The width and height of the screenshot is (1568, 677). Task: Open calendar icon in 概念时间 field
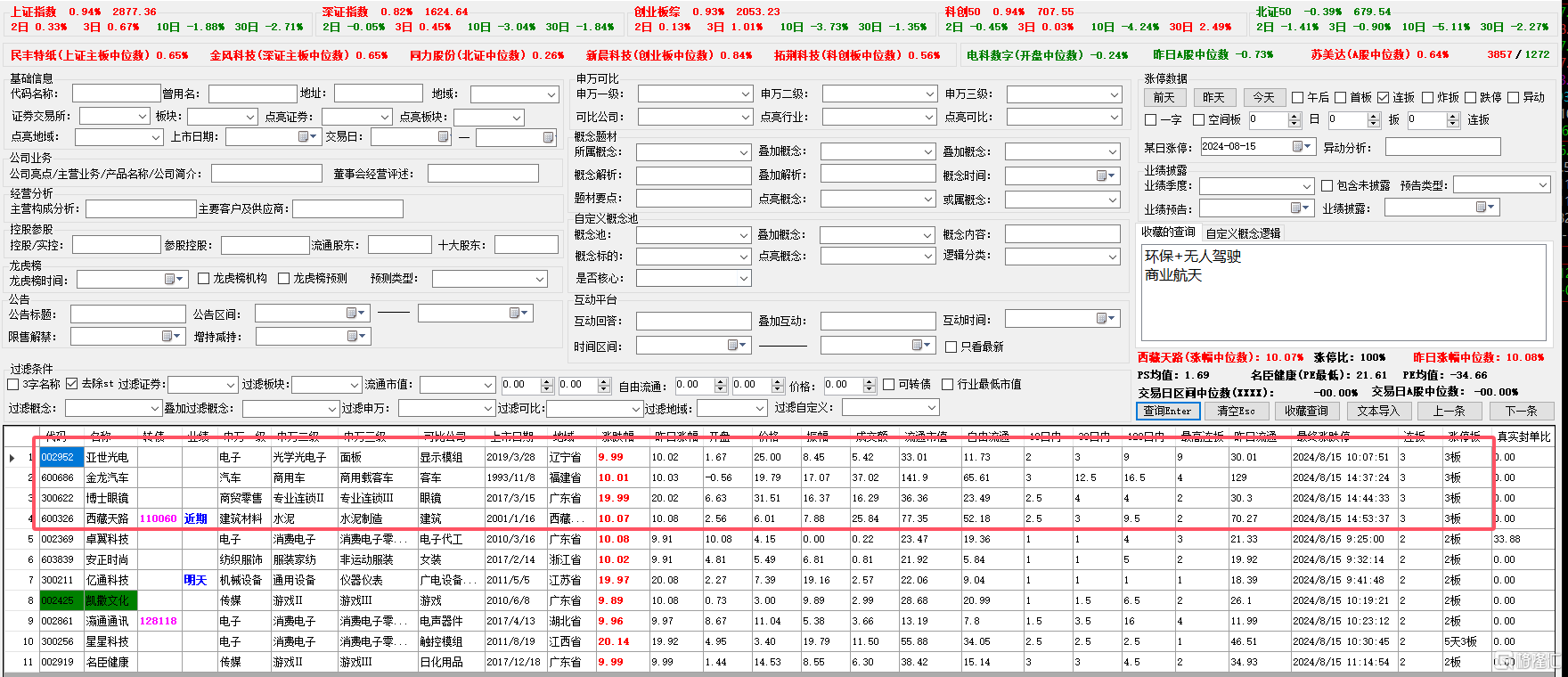point(1107,176)
